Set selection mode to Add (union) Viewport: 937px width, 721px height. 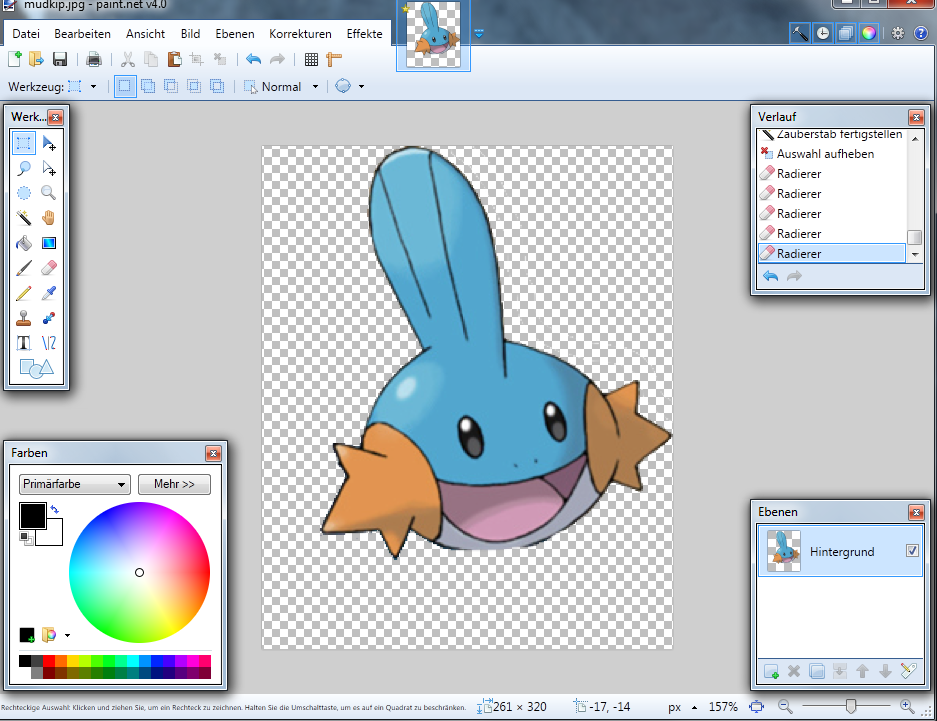[148, 87]
